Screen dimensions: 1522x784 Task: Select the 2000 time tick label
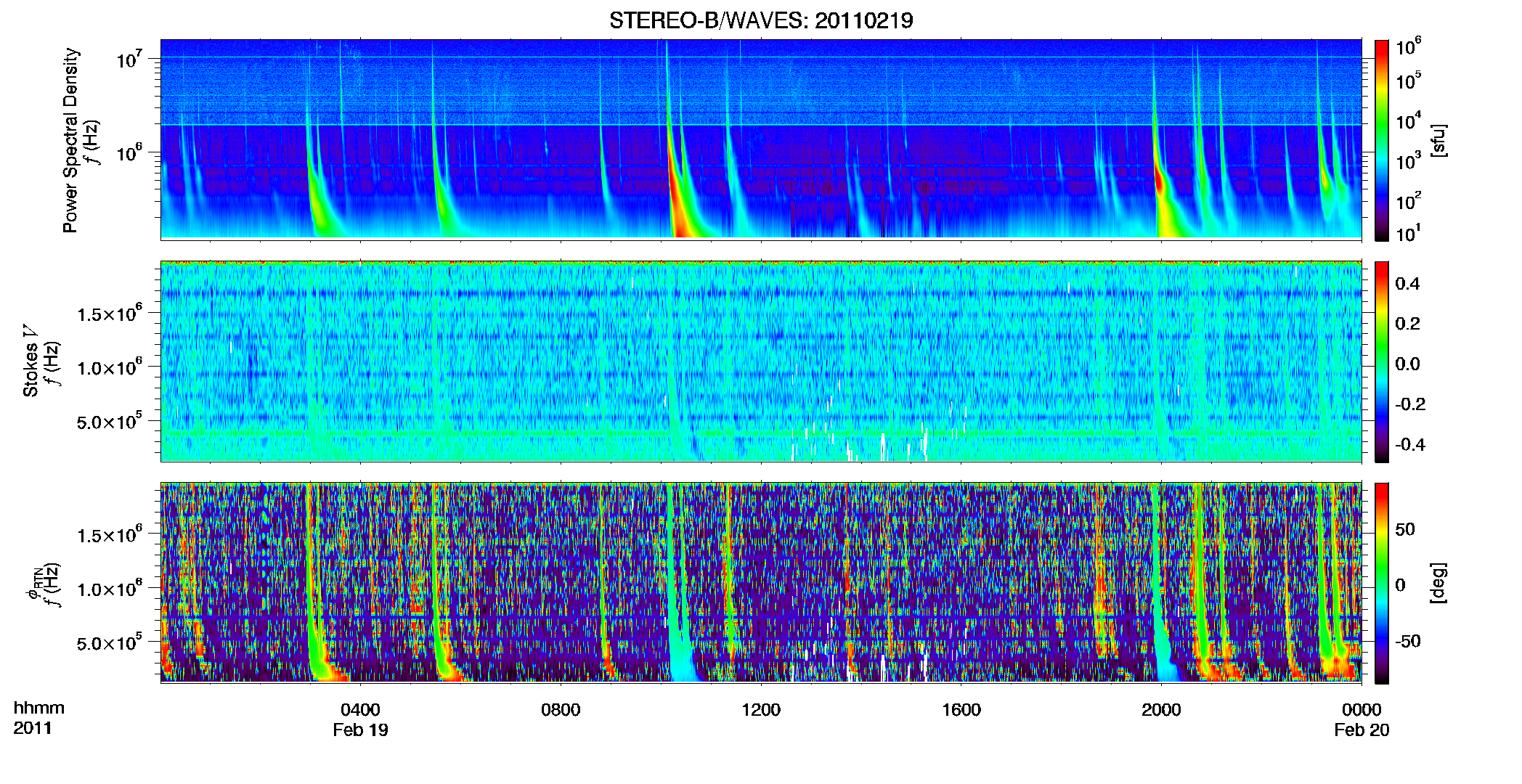(1161, 709)
